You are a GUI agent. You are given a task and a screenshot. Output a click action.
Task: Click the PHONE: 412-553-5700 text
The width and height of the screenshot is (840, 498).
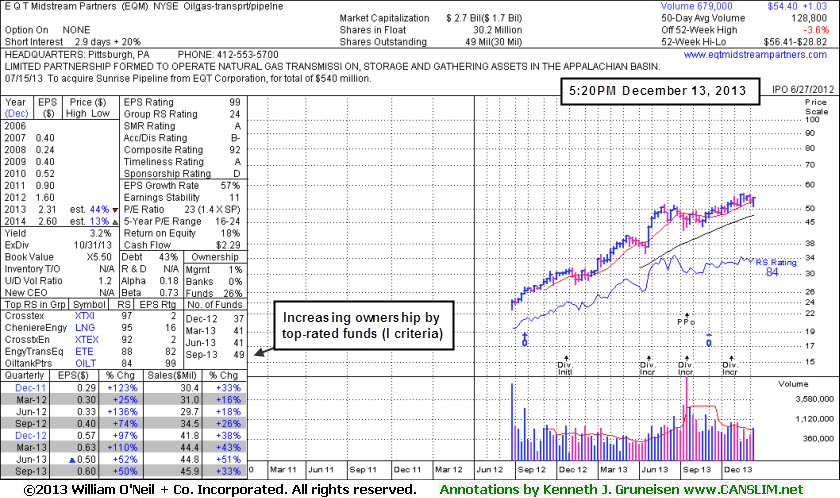click(228, 55)
